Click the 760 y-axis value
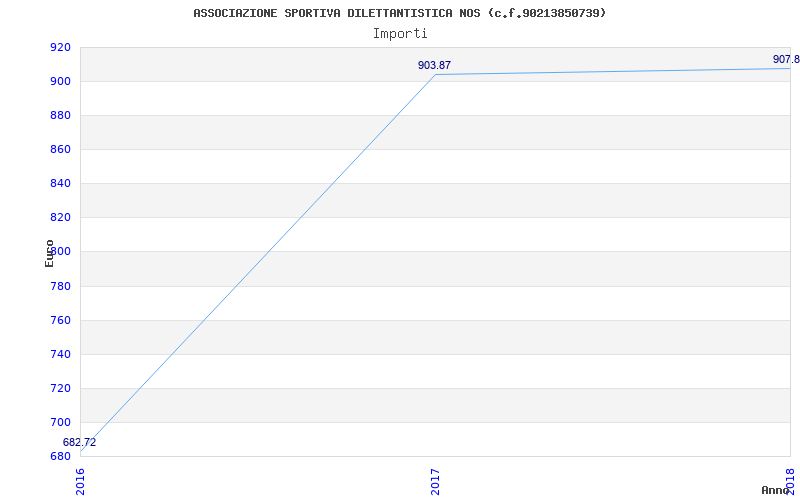Screen dimensions: 800x500 point(60,320)
